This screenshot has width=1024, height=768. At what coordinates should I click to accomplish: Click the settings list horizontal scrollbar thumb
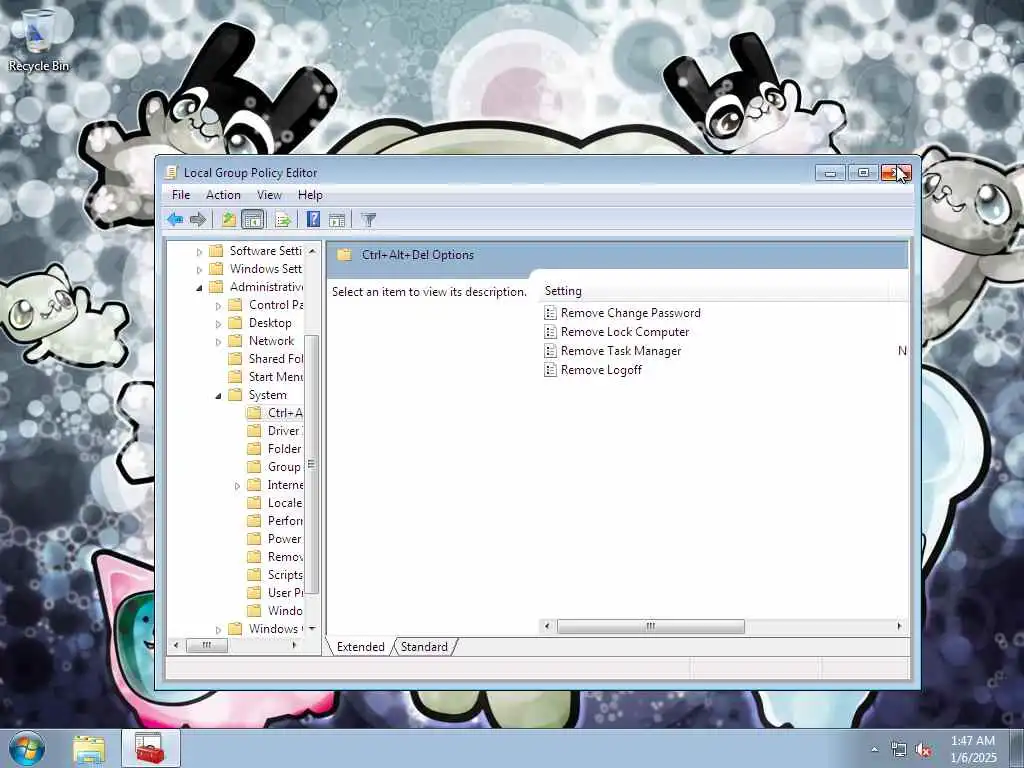pos(650,626)
